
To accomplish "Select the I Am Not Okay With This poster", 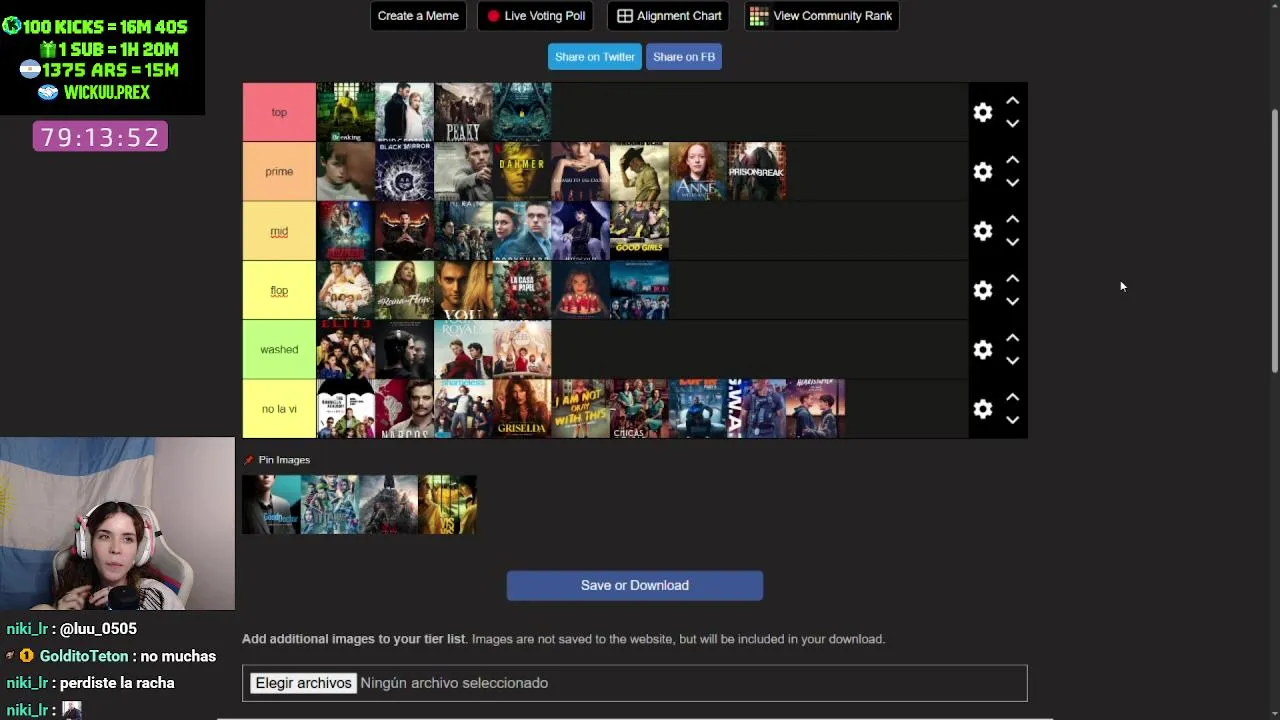I will (581, 409).
